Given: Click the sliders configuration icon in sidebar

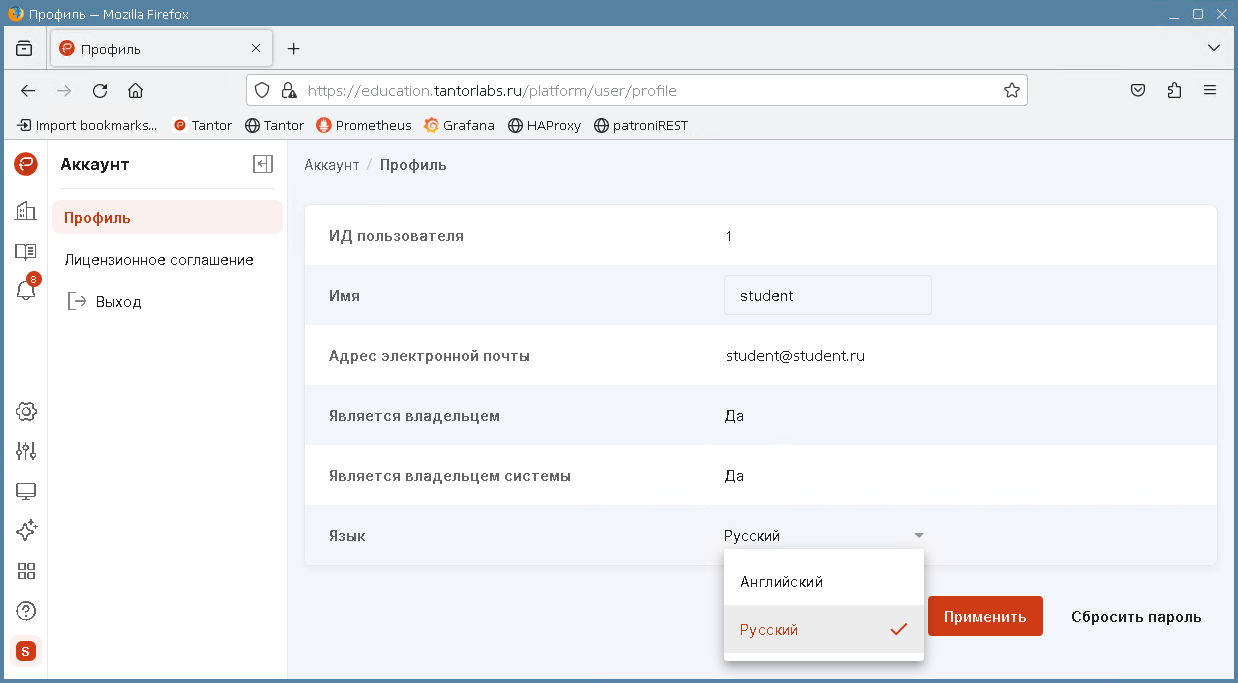Looking at the screenshot, I should pyautogui.click(x=26, y=451).
